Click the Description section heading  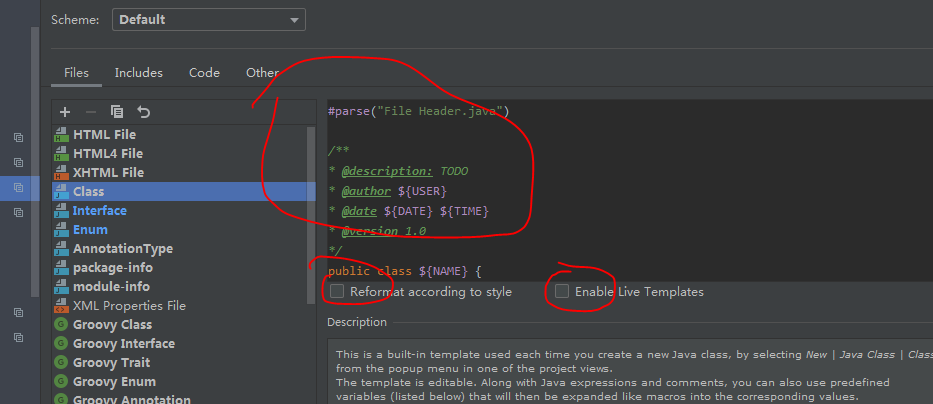pos(357,322)
